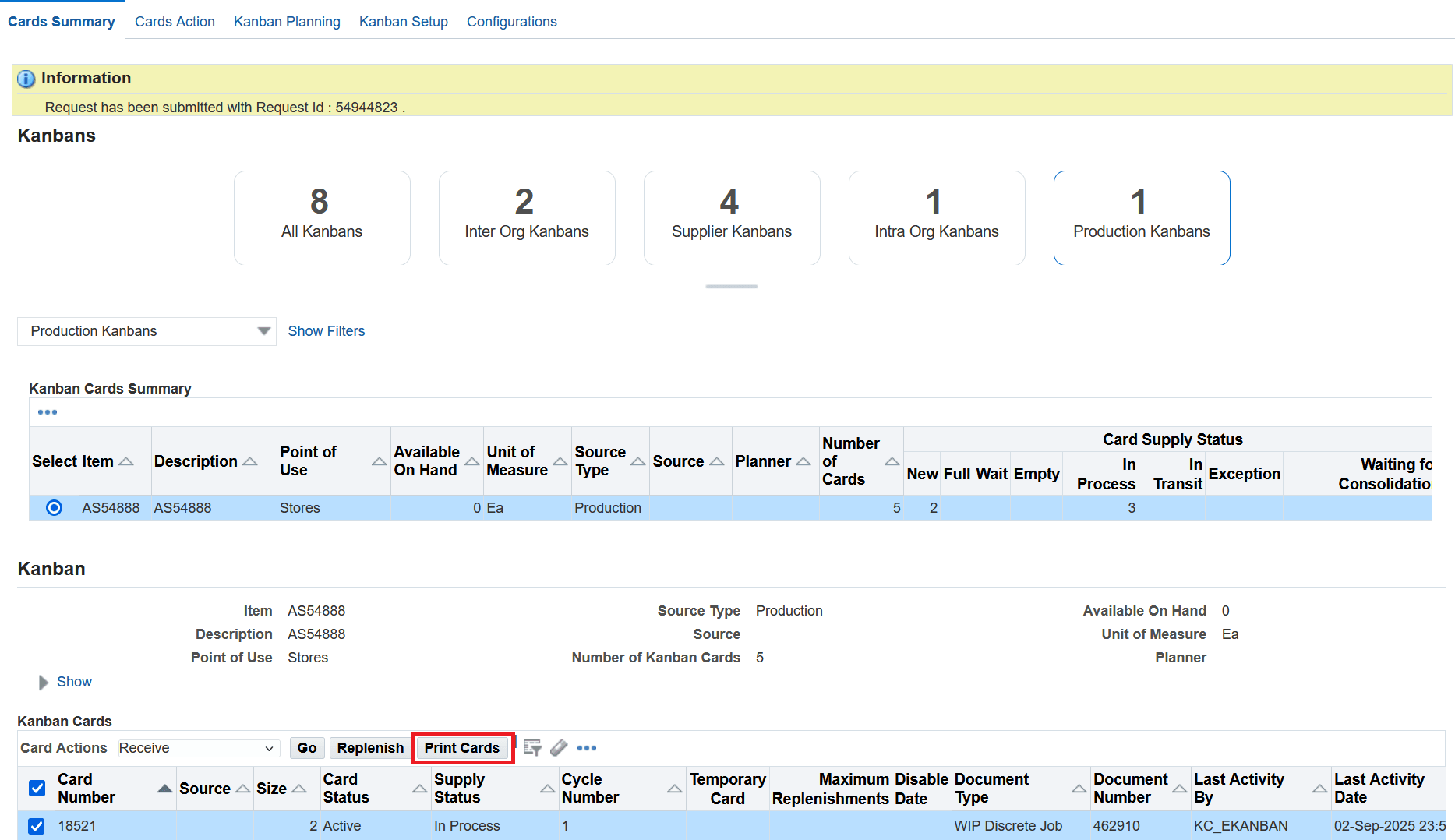Screen dimensions: 1455x840
Task: Sort by Planner column arrow
Action: (803, 462)
